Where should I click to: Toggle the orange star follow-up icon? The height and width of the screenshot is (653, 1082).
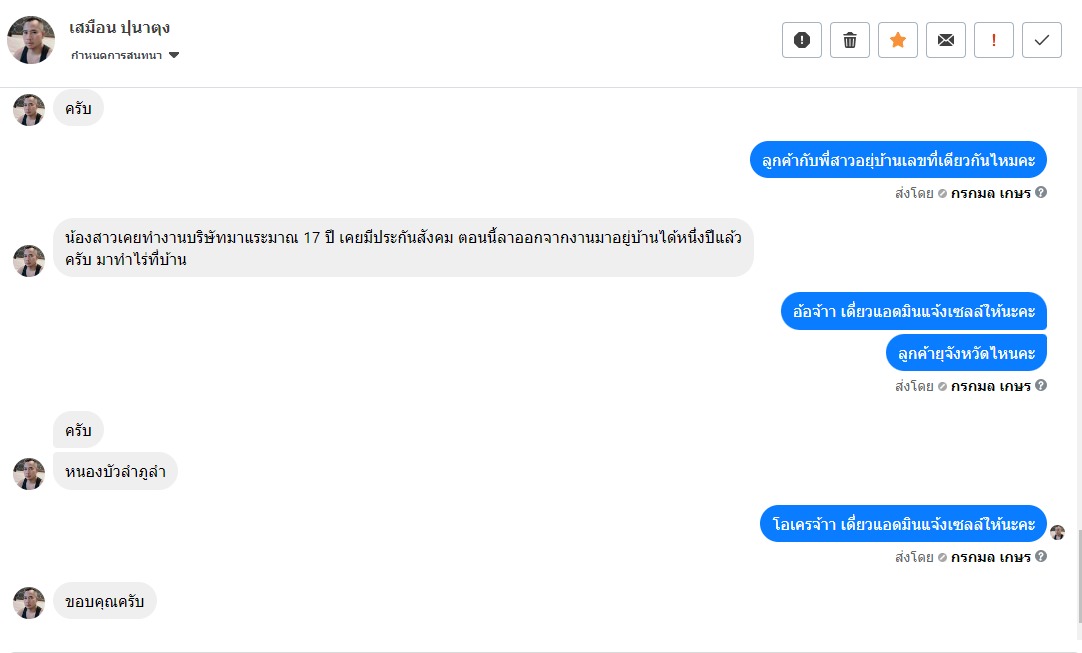click(x=898, y=40)
